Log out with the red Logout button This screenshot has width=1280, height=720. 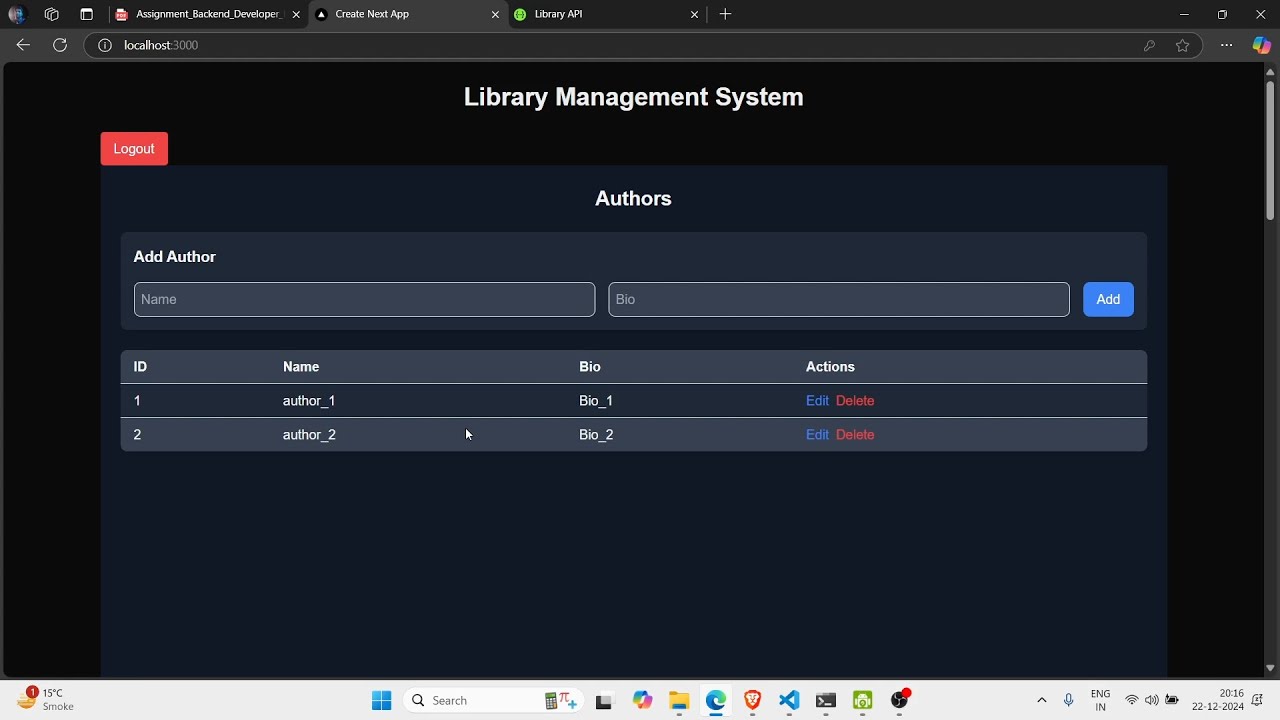134,149
